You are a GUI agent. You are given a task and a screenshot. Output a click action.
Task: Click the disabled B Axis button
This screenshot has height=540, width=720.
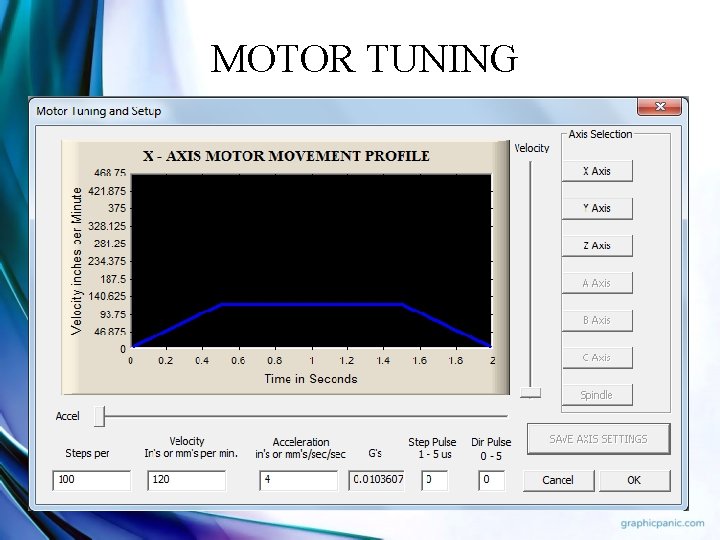click(597, 320)
